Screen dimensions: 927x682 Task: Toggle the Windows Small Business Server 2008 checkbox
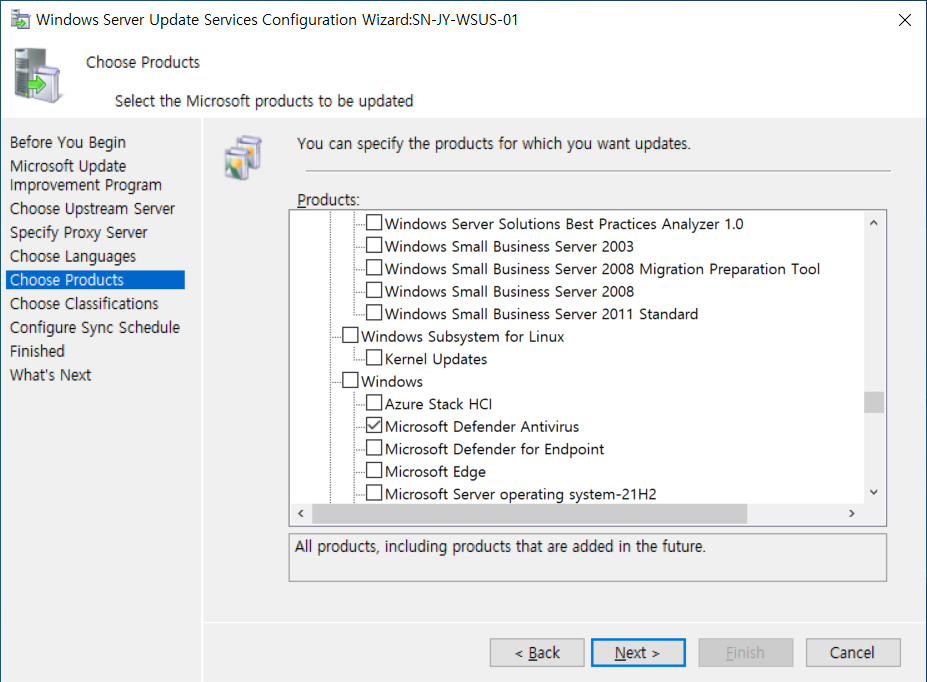point(374,290)
